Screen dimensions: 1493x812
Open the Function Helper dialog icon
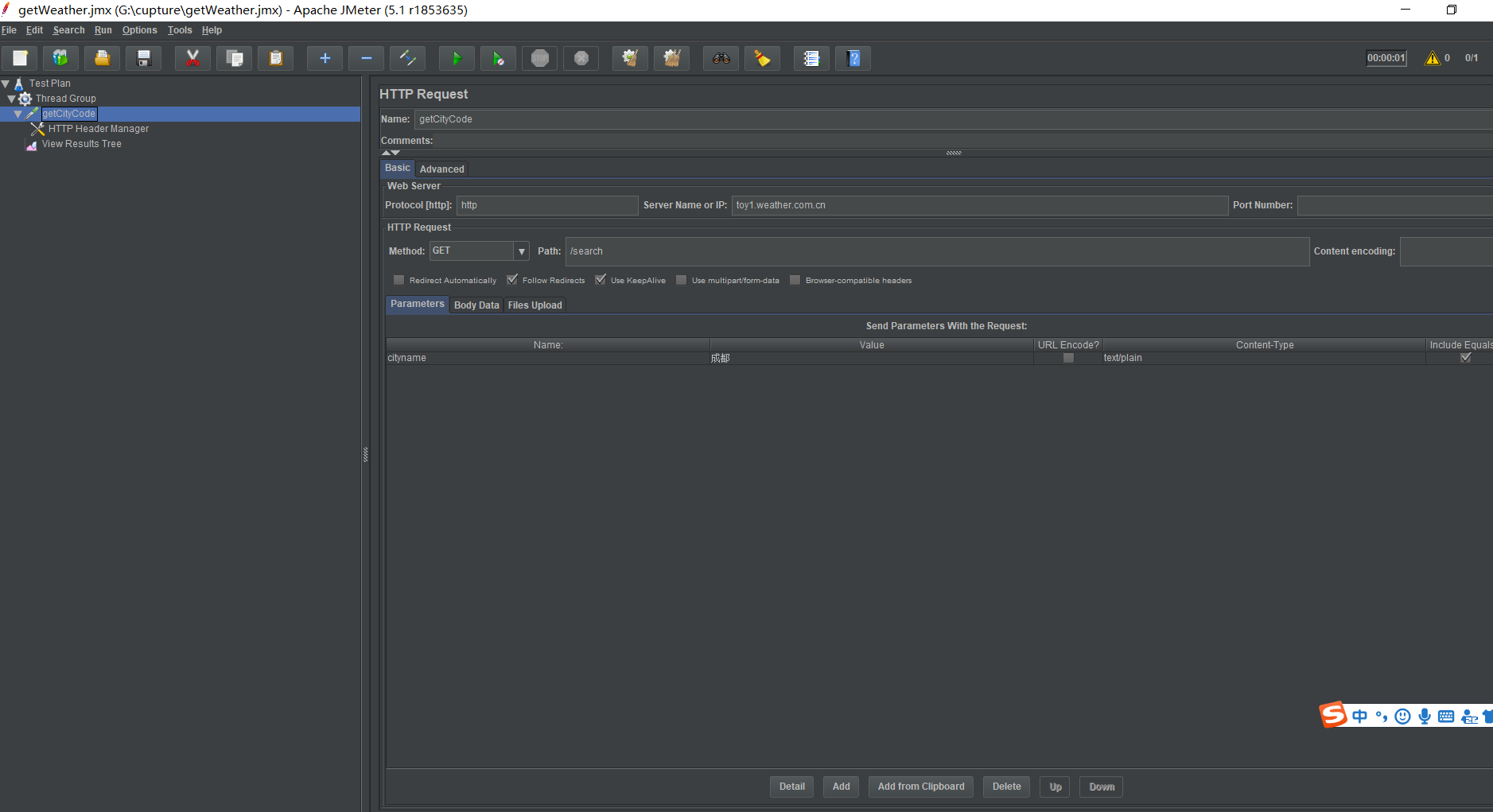click(x=812, y=58)
